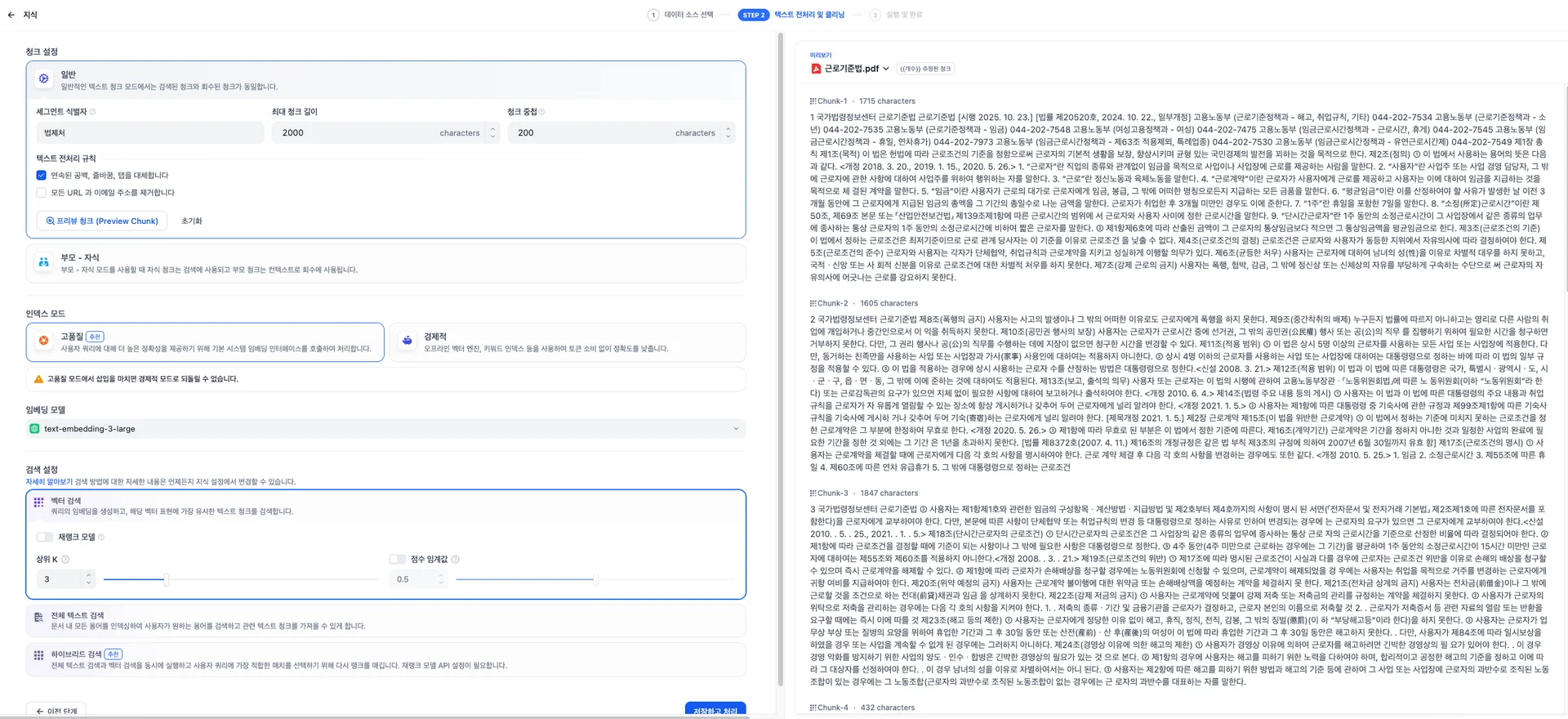Click the 텍스트 전처리 및 클리닝 step label
This screenshot has height=719, width=1568.
click(x=809, y=15)
